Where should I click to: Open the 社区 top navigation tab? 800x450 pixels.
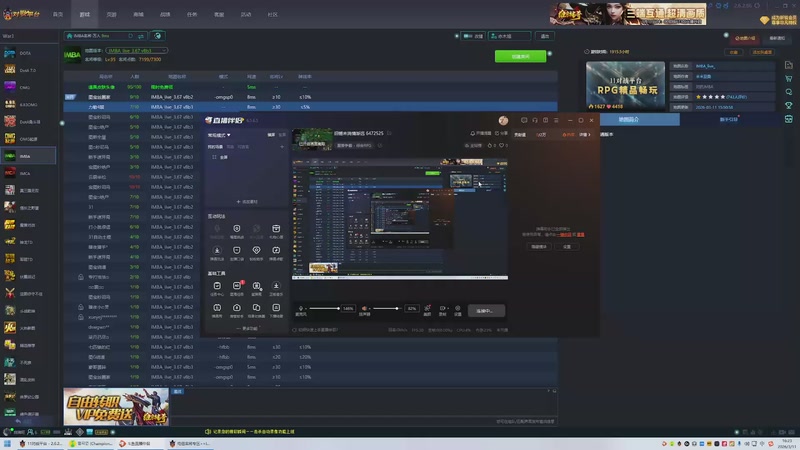tap(272, 15)
